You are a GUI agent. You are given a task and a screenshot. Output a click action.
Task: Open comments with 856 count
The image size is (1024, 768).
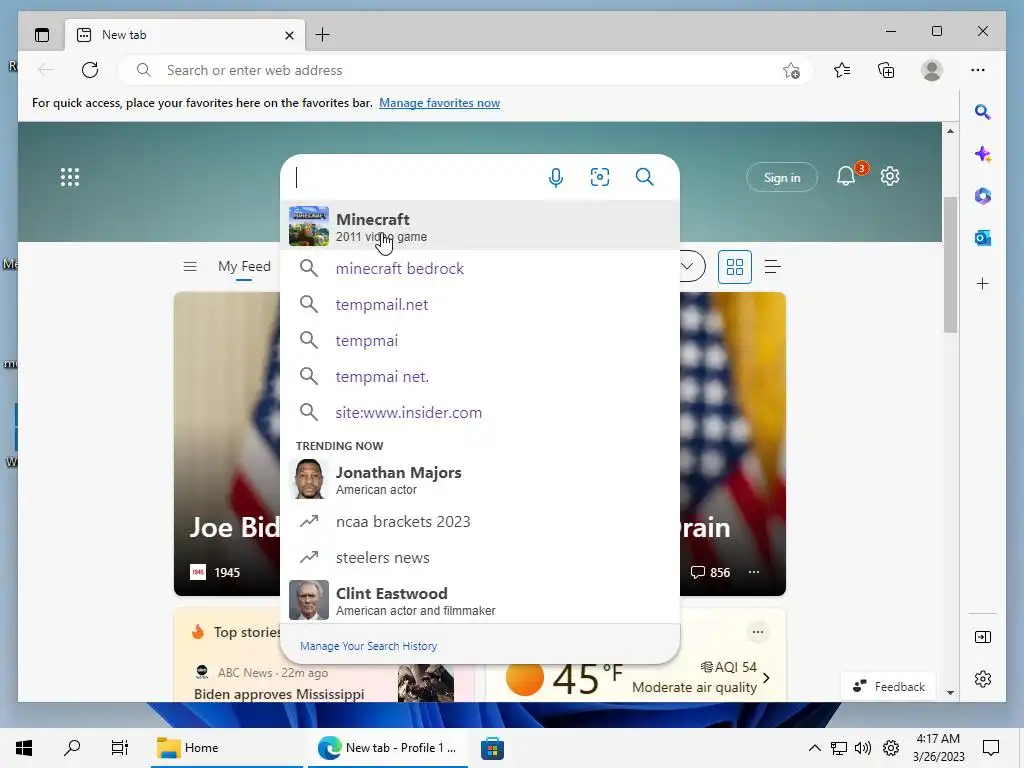pos(711,572)
